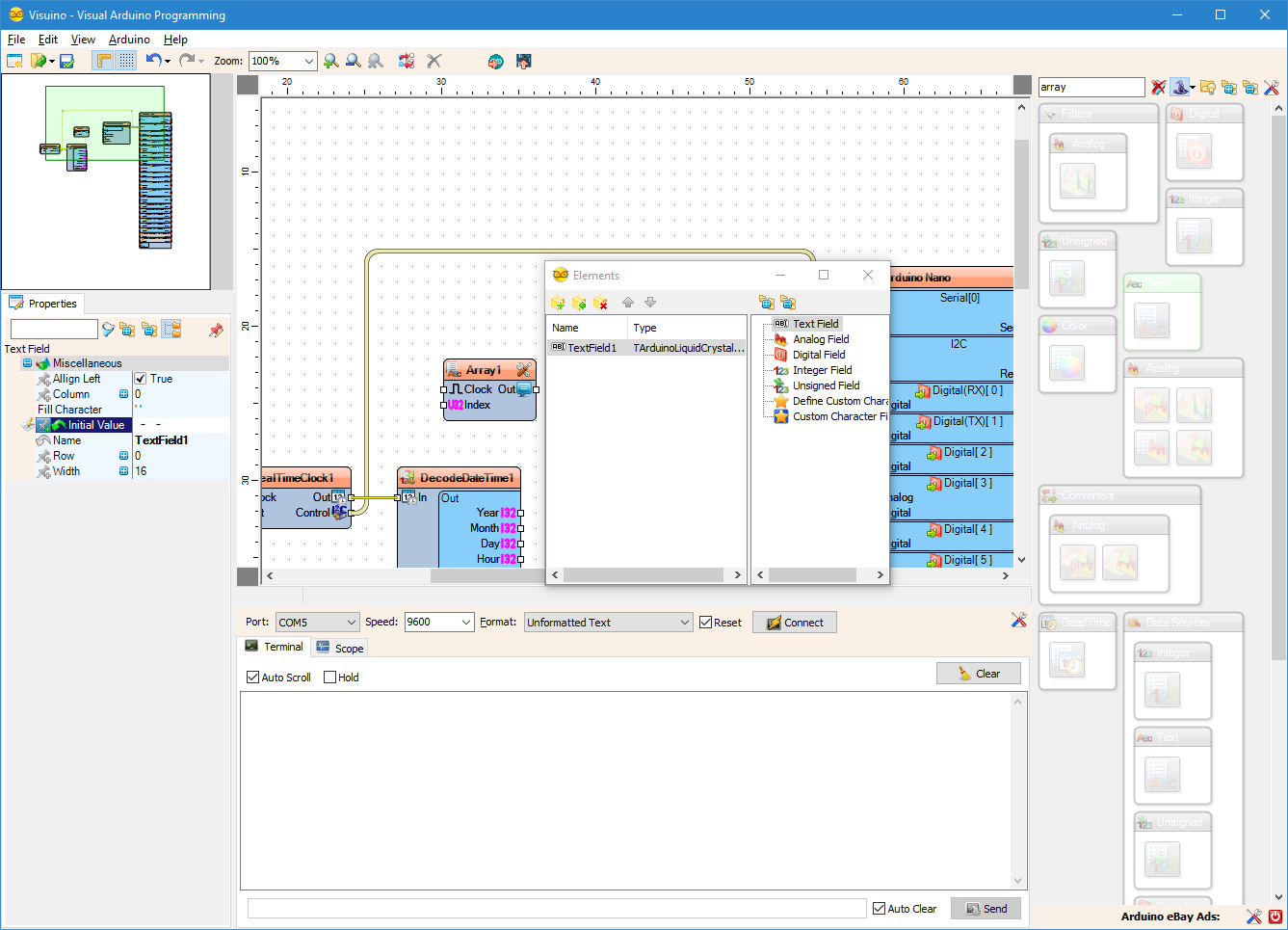Open the Undo history dropdown arrow
1288x930 pixels.
[x=168, y=62]
